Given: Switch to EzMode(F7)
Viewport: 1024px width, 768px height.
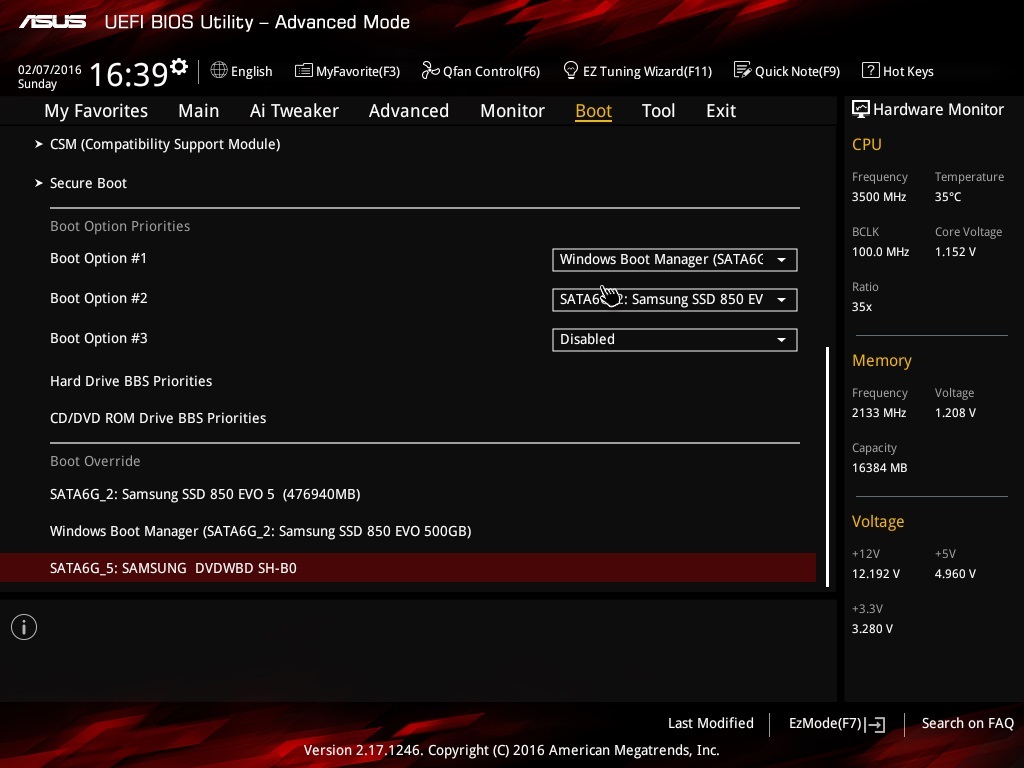Looking at the screenshot, I should 837,724.
